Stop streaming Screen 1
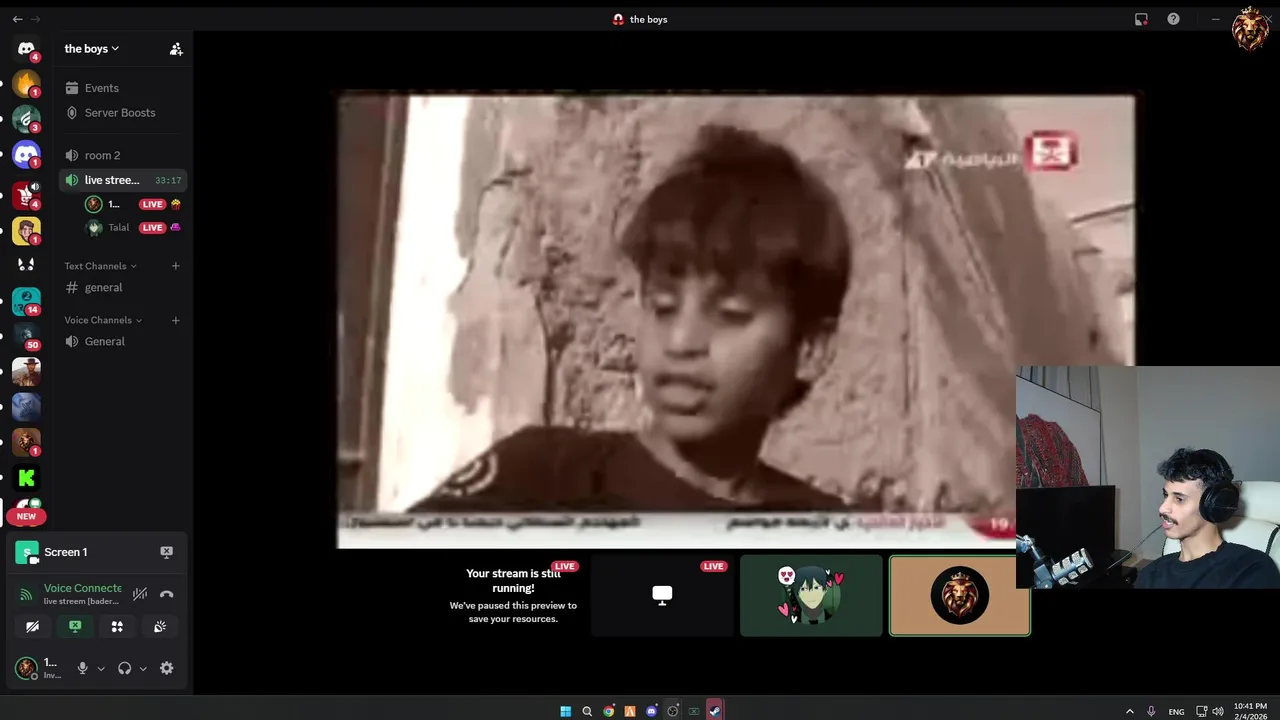1280x720 pixels. 166,552
